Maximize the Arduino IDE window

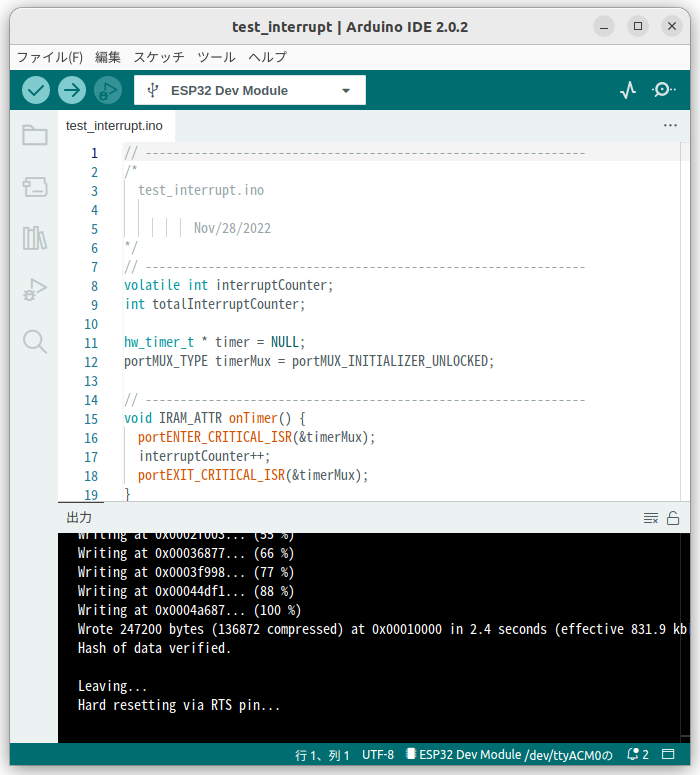[x=638, y=26]
